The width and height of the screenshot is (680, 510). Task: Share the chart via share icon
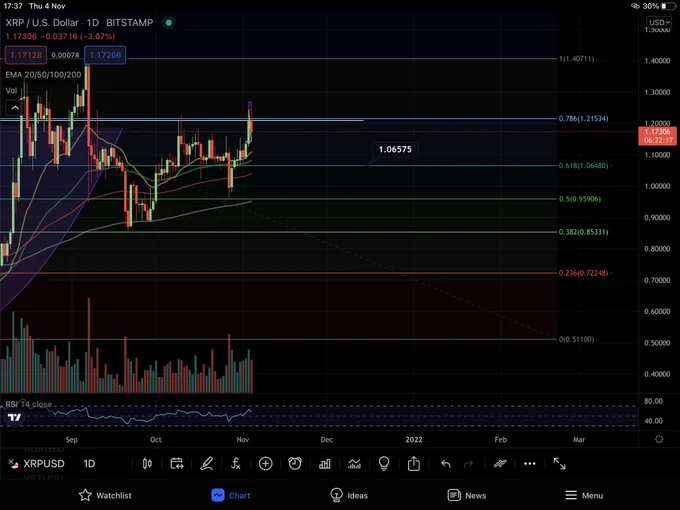pos(414,463)
